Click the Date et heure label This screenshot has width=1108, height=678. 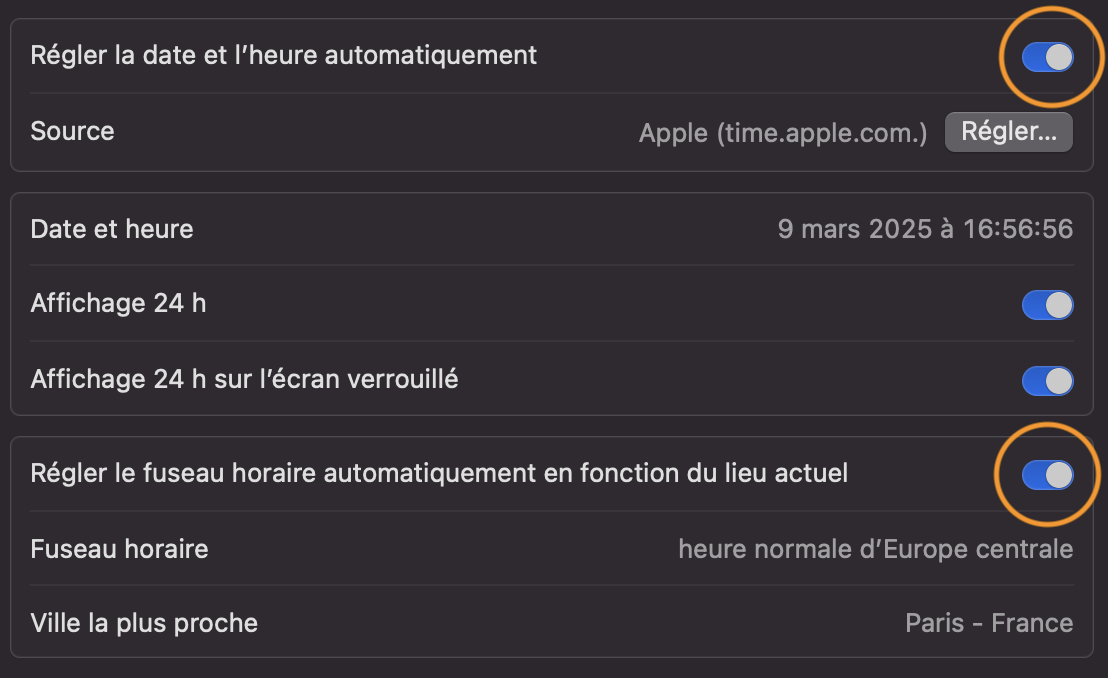(112, 229)
